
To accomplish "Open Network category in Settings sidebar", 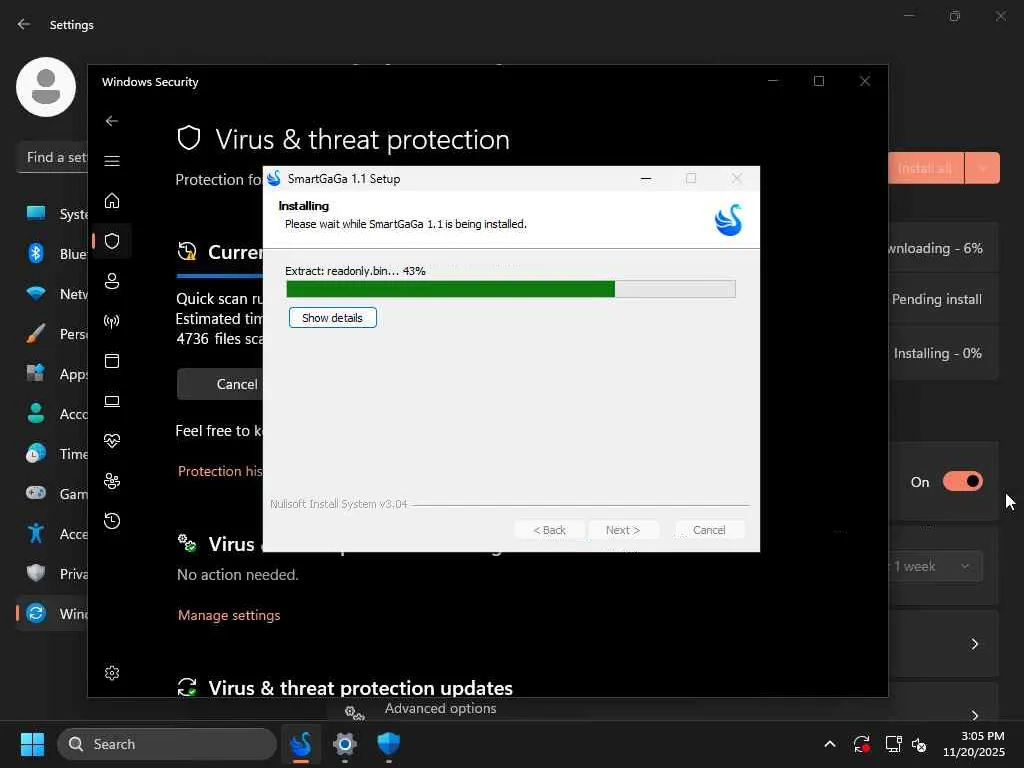I will 52,294.
